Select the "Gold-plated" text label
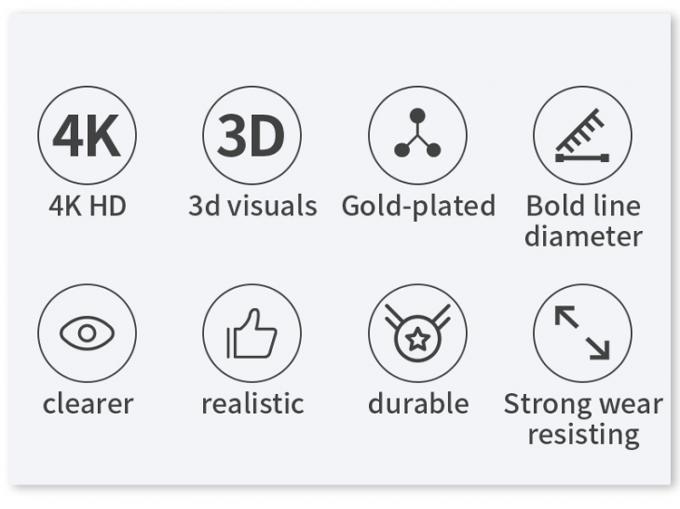Image resolution: width=680 pixels, height=509 pixels. [418, 206]
